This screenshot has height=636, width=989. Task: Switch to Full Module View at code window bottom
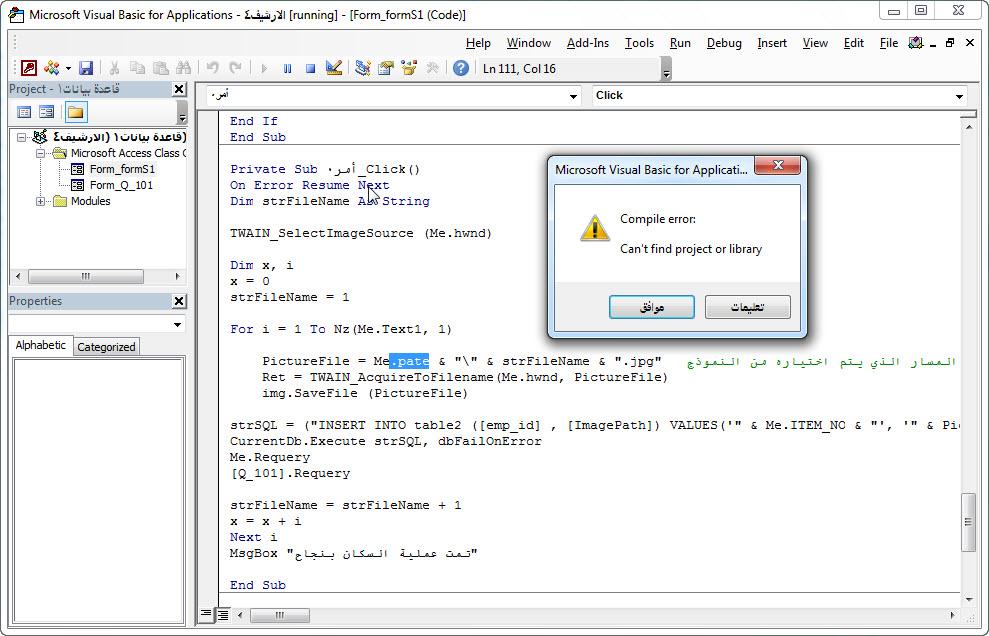[x=222, y=614]
